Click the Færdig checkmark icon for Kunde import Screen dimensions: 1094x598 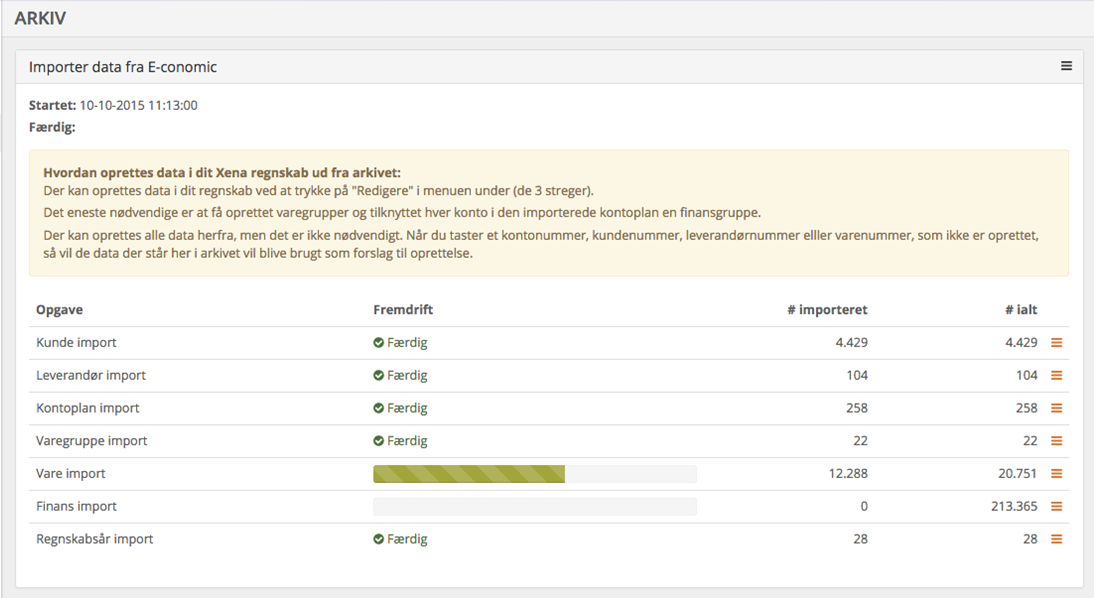tap(379, 343)
